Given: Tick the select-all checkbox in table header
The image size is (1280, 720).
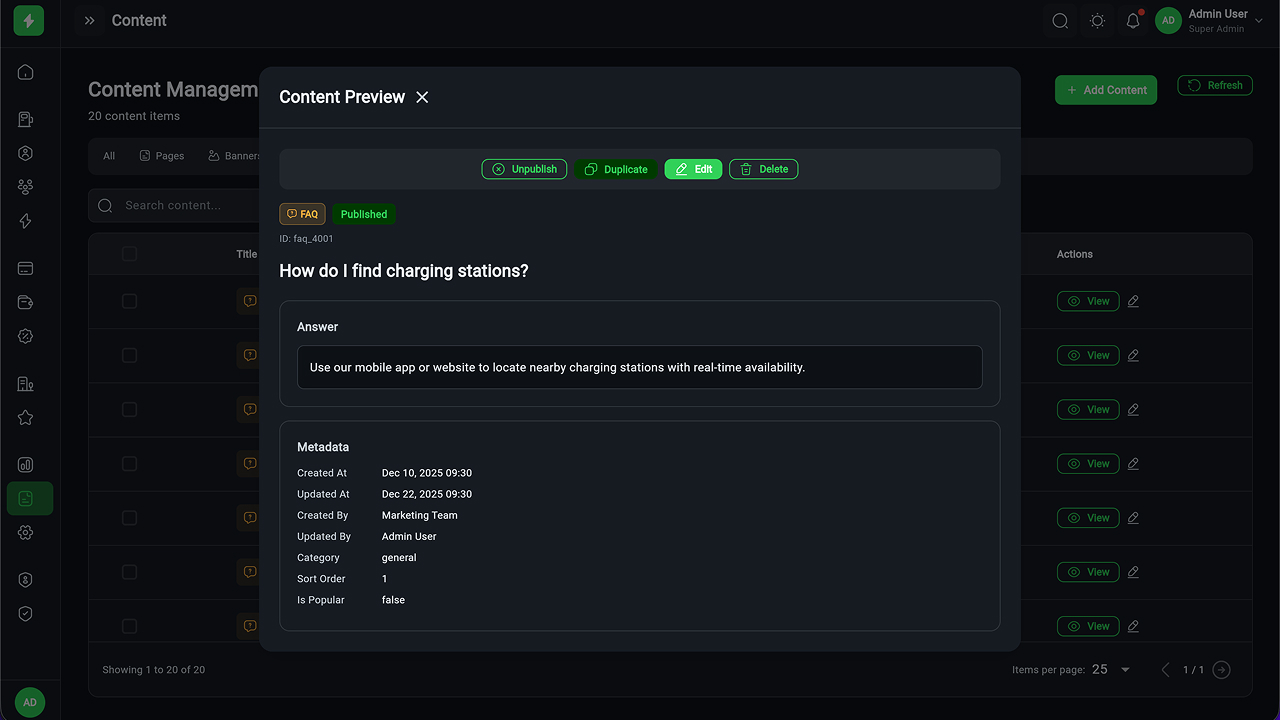Looking at the screenshot, I should (129, 254).
